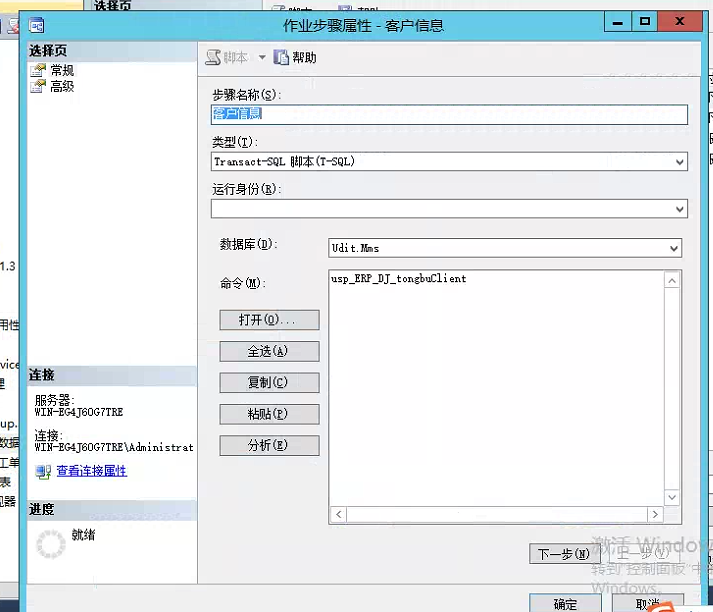The width and height of the screenshot is (713, 612).
Task: Click the 就绪 progress spinner icon
Action: click(49, 543)
